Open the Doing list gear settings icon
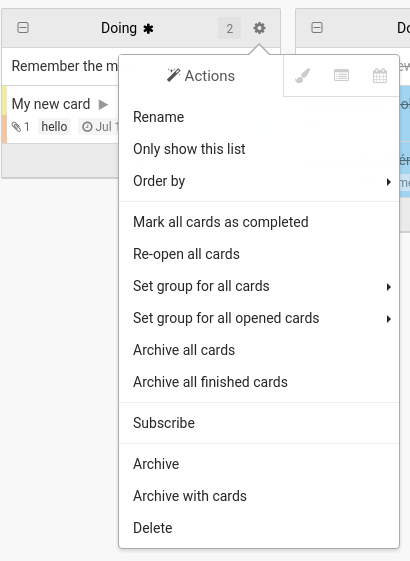Viewport: 410px width, 561px height. point(259,28)
